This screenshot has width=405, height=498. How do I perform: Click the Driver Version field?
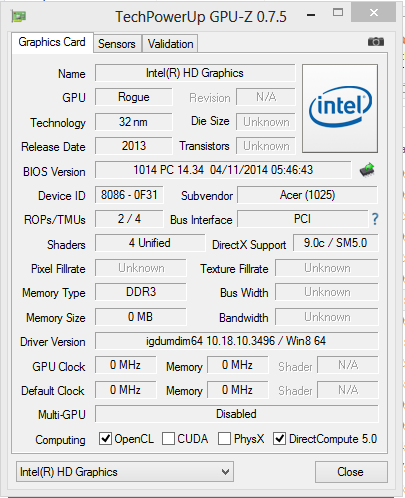[x=237, y=341]
